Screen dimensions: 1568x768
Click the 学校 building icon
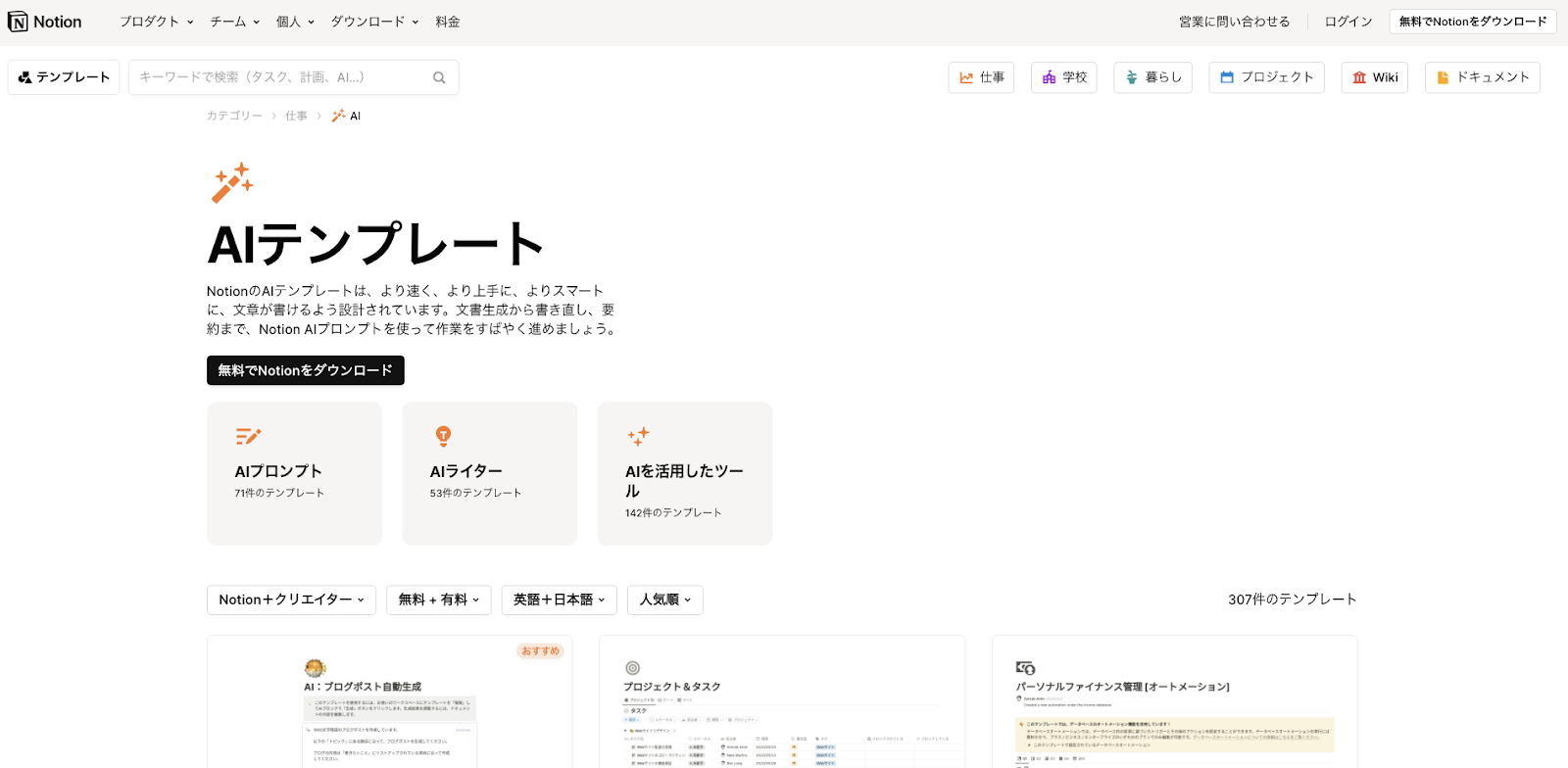point(1049,77)
